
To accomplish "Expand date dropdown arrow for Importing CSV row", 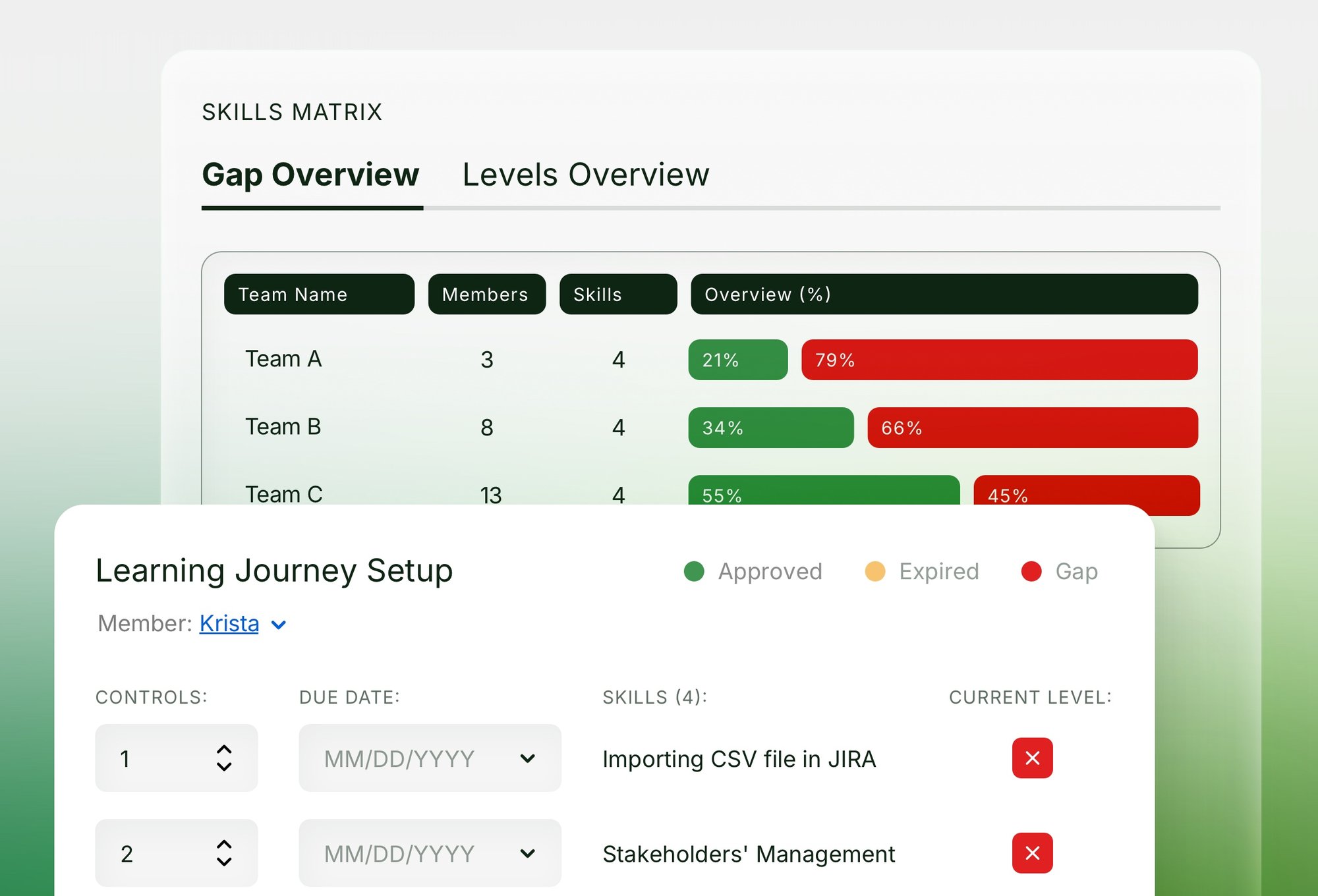I will [527, 758].
